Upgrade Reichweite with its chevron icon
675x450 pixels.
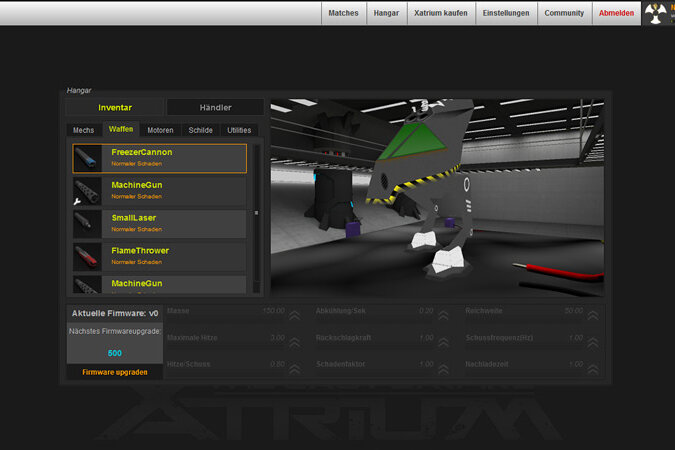pyautogui.click(x=593, y=315)
